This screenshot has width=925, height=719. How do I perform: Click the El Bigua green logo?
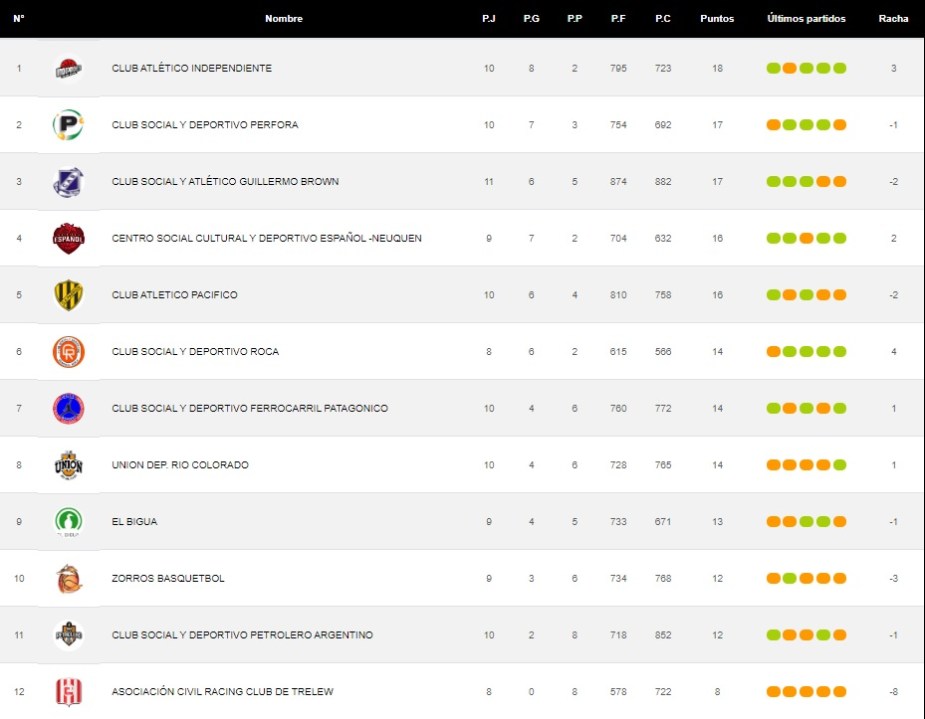[x=68, y=522]
